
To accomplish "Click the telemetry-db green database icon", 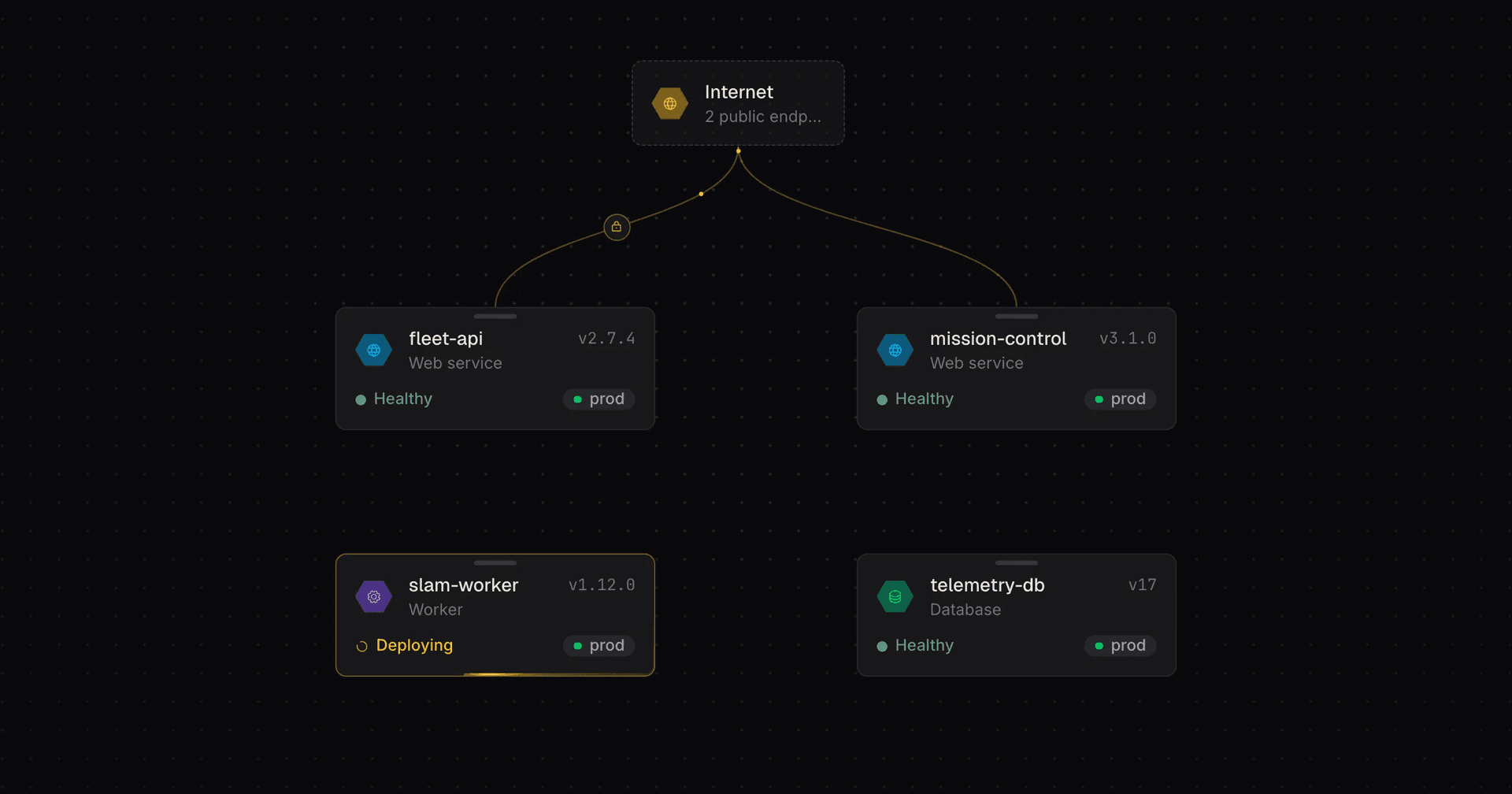I will 895,596.
